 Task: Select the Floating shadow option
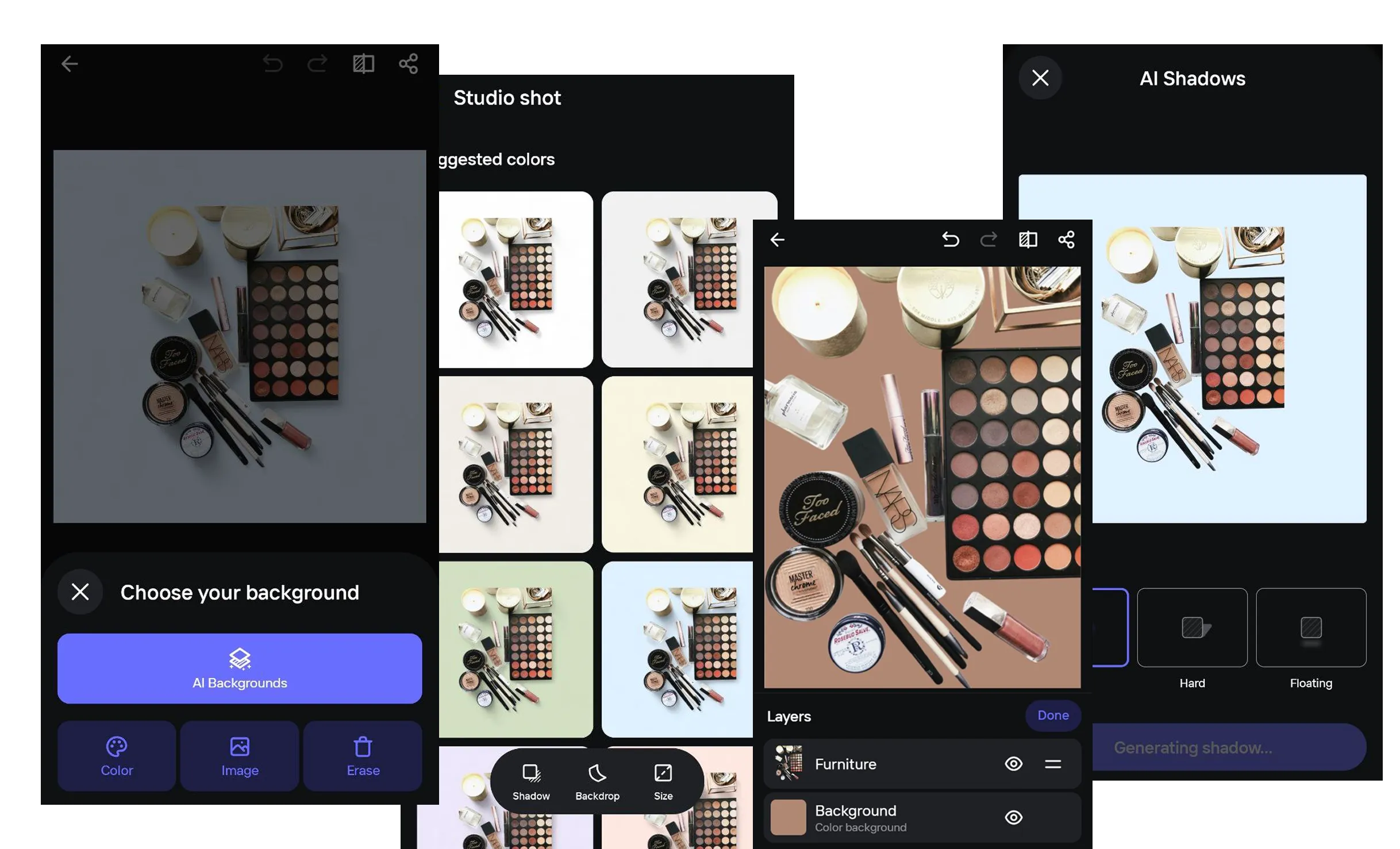pyautogui.click(x=1310, y=628)
